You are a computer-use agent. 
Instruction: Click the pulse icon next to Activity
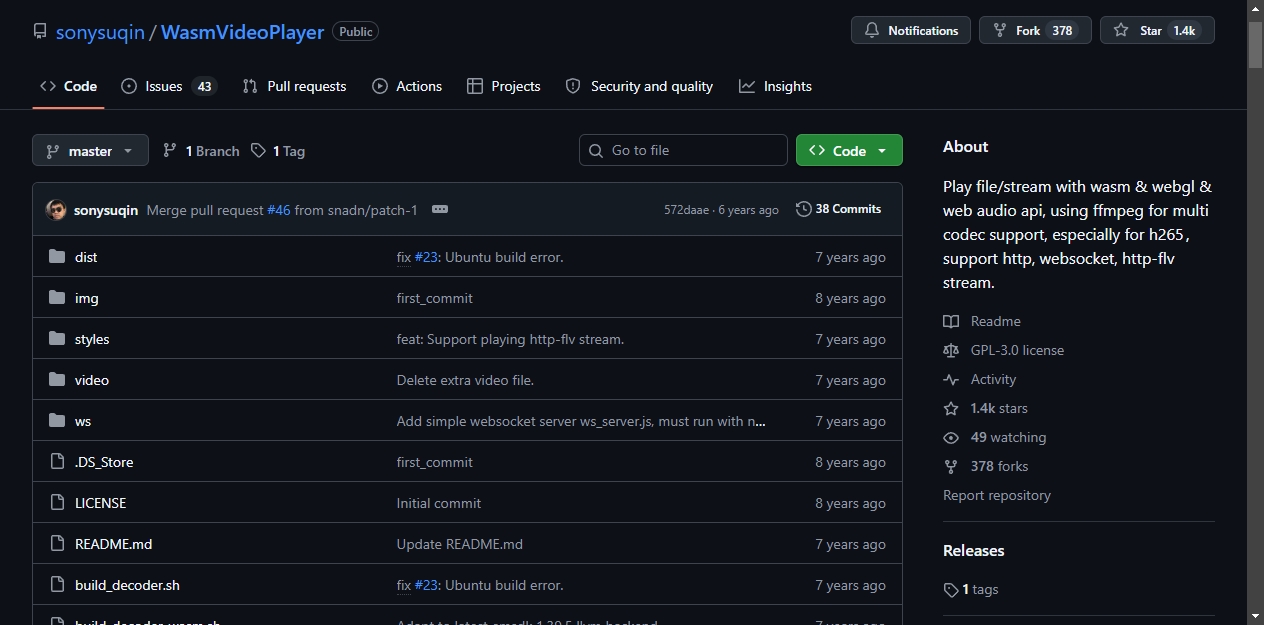[x=951, y=379]
